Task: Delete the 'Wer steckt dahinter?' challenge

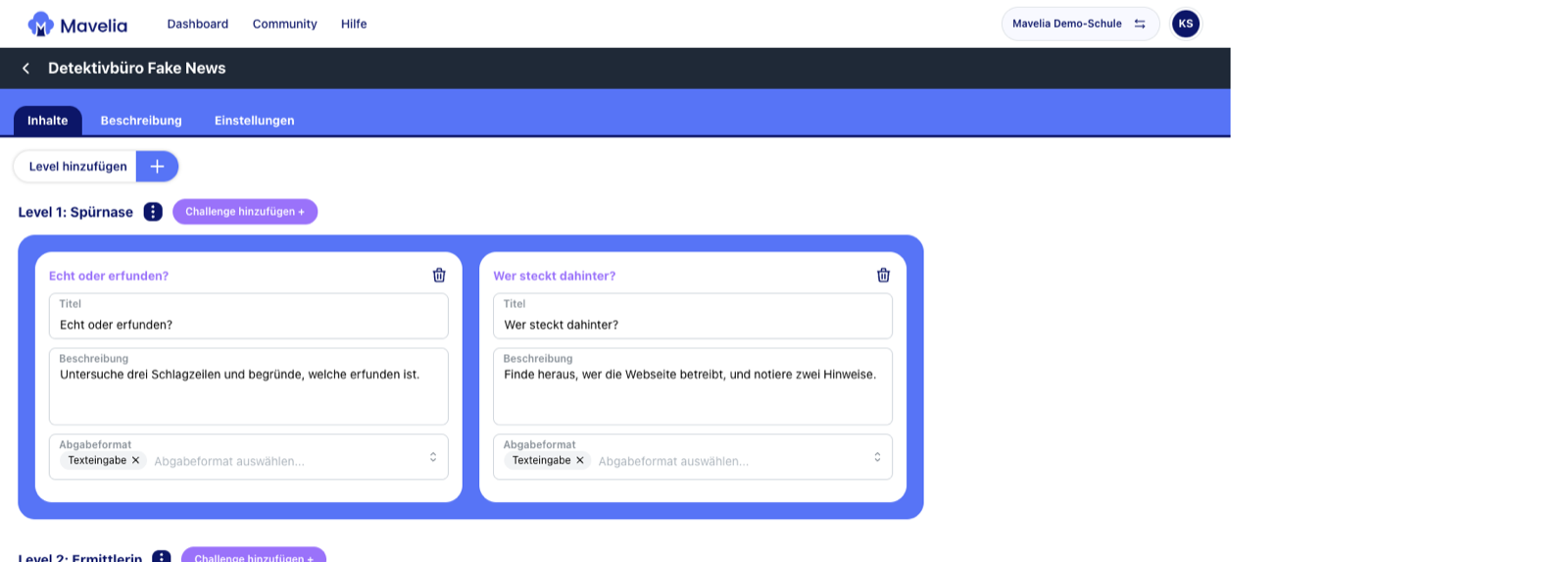Action: 883,276
